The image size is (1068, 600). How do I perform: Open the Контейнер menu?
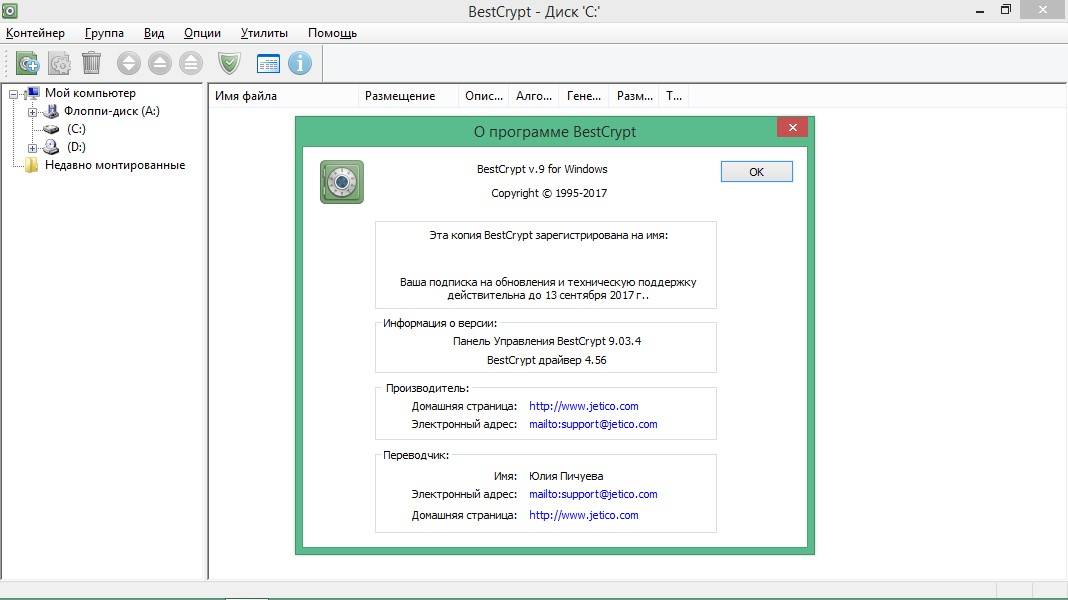pyautogui.click(x=35, y=33)
